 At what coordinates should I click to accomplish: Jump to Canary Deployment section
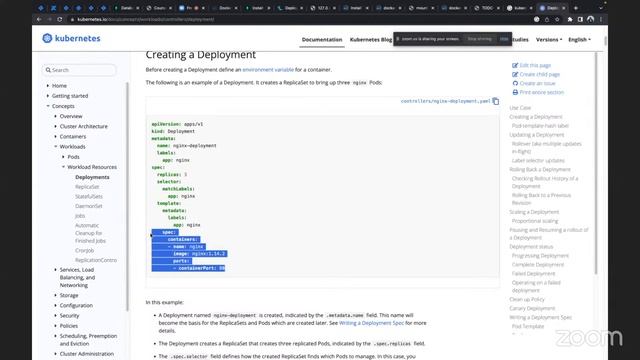tap(532, 308)
